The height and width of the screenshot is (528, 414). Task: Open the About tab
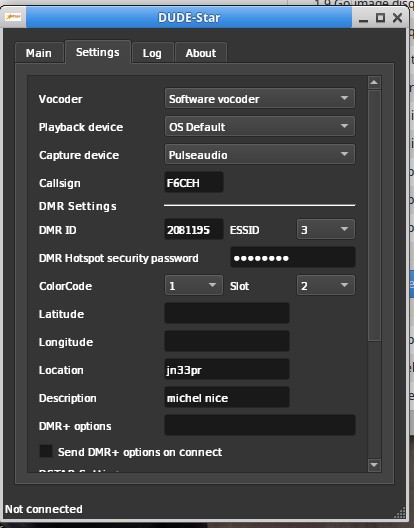pos(201,53)
